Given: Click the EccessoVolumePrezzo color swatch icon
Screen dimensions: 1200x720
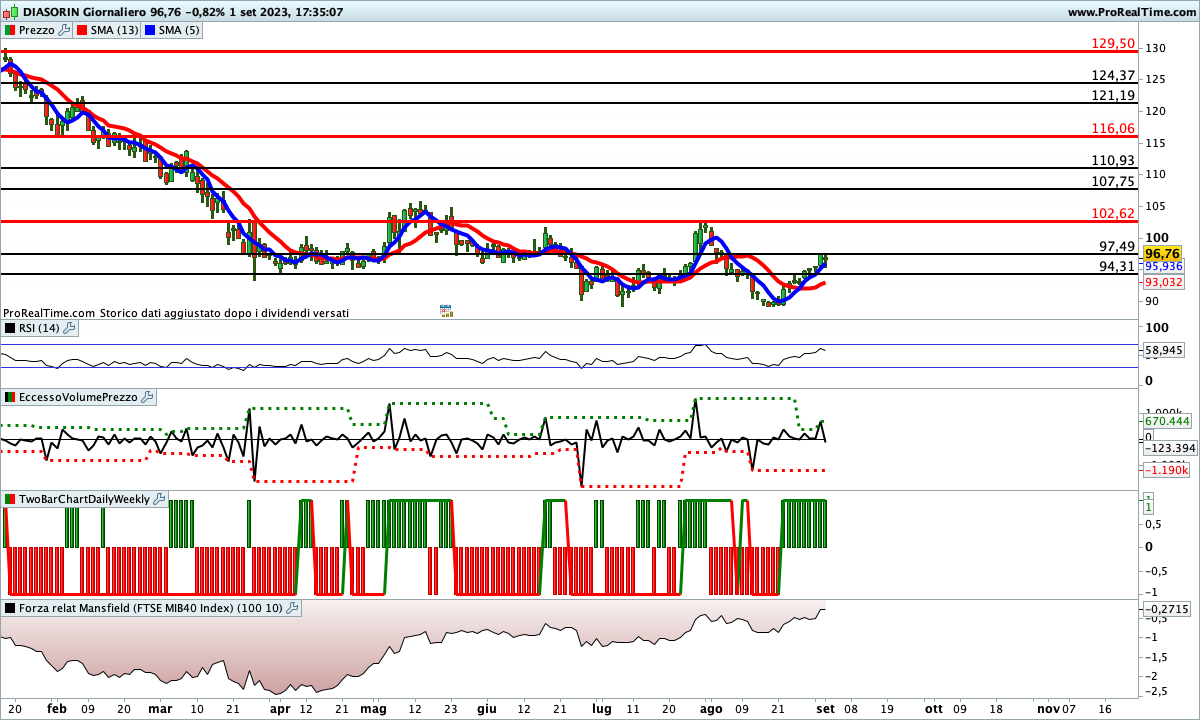Looking at the screenshot, I should click(11, 397).
